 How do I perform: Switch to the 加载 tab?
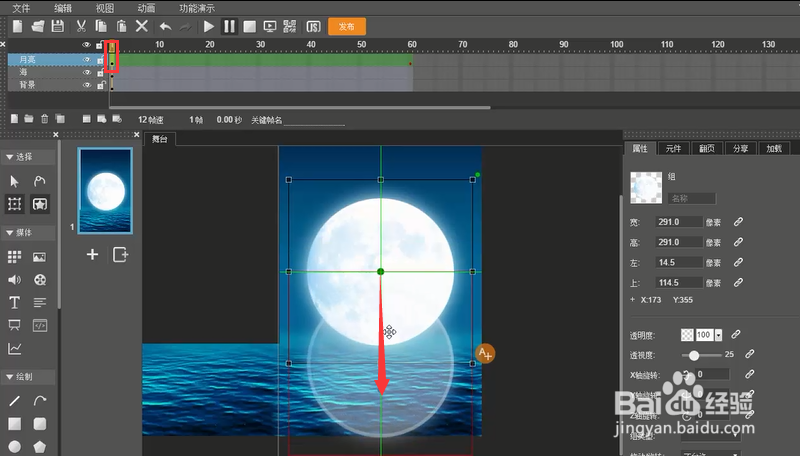tap(774, 148)
